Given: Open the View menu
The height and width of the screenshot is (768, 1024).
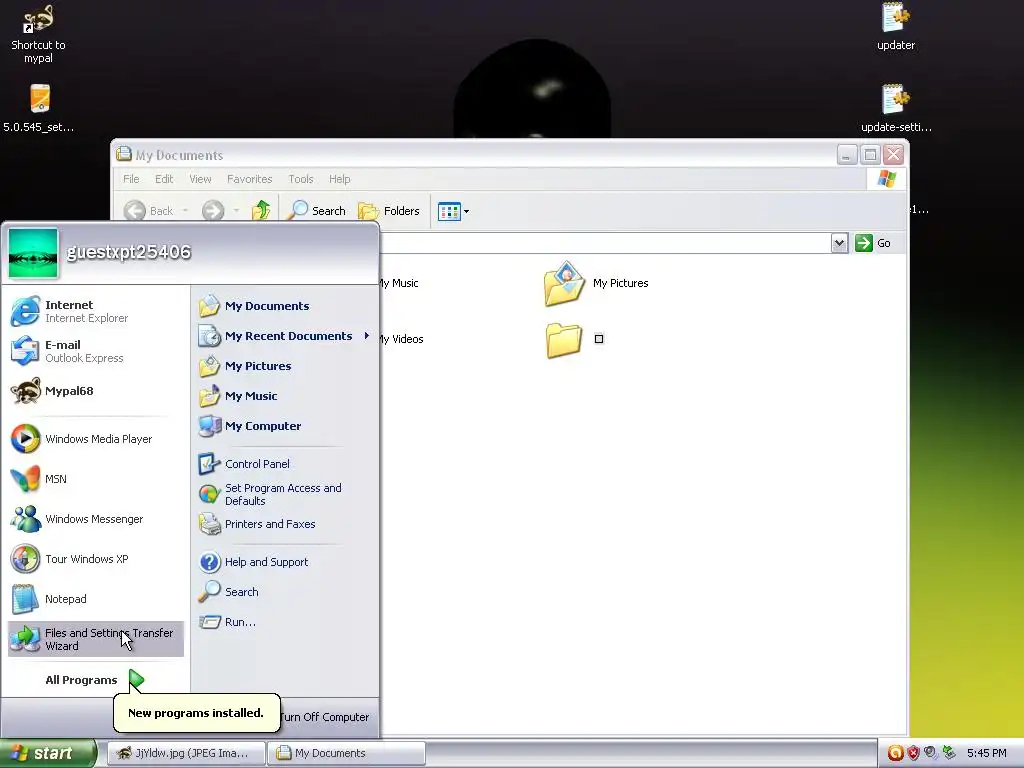Looking at the screenshot, I should [200, 179].
